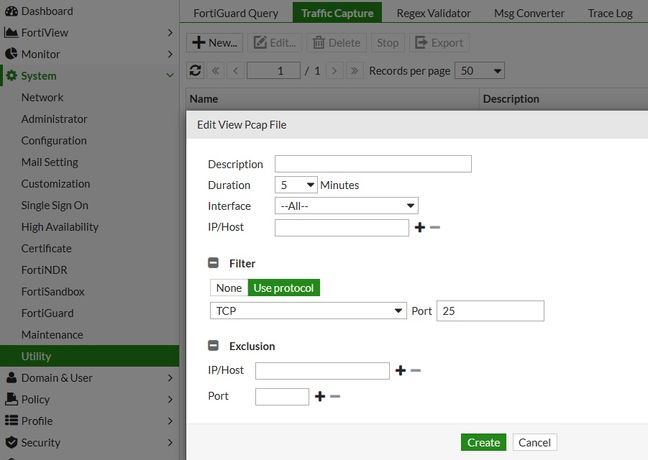Click the Edit... button
648x460 pixels.
click(274, 43)
